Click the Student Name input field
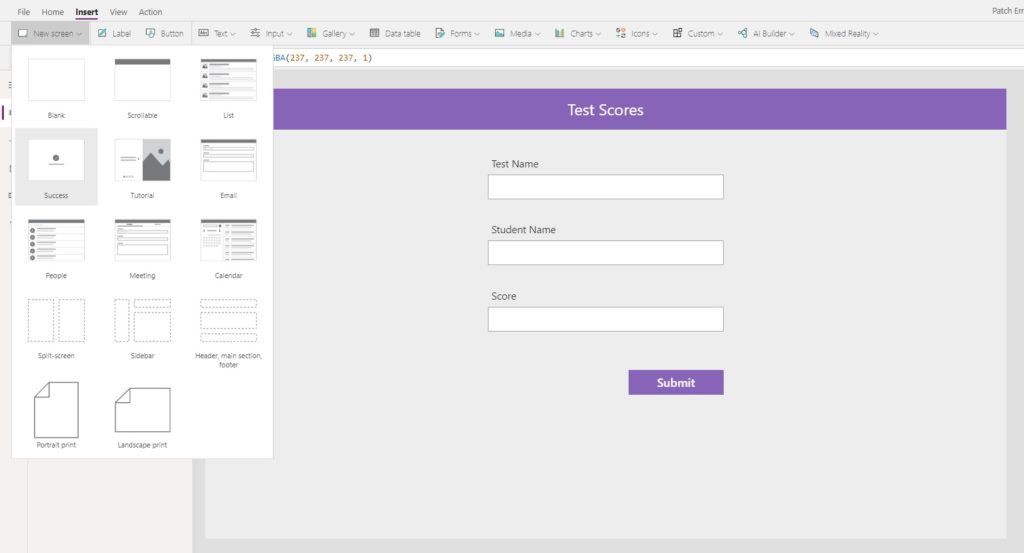 tap(605, 253)
